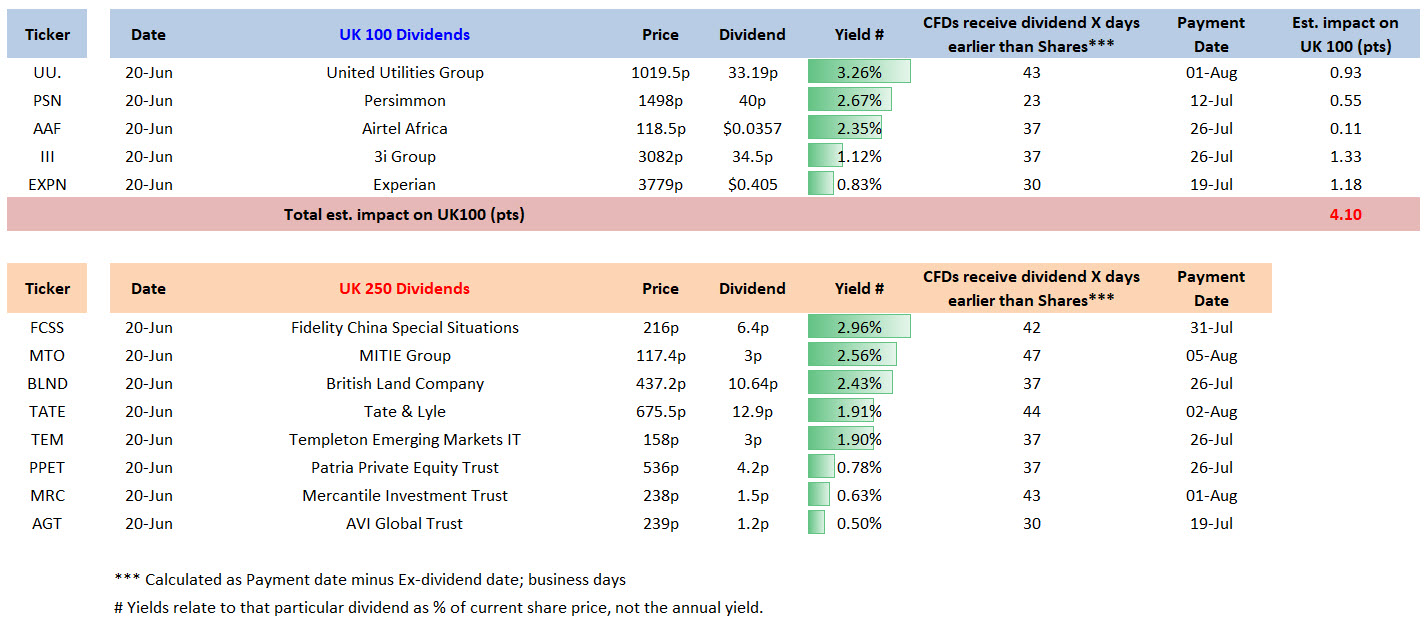Click the United Utilities Group name

405,73
